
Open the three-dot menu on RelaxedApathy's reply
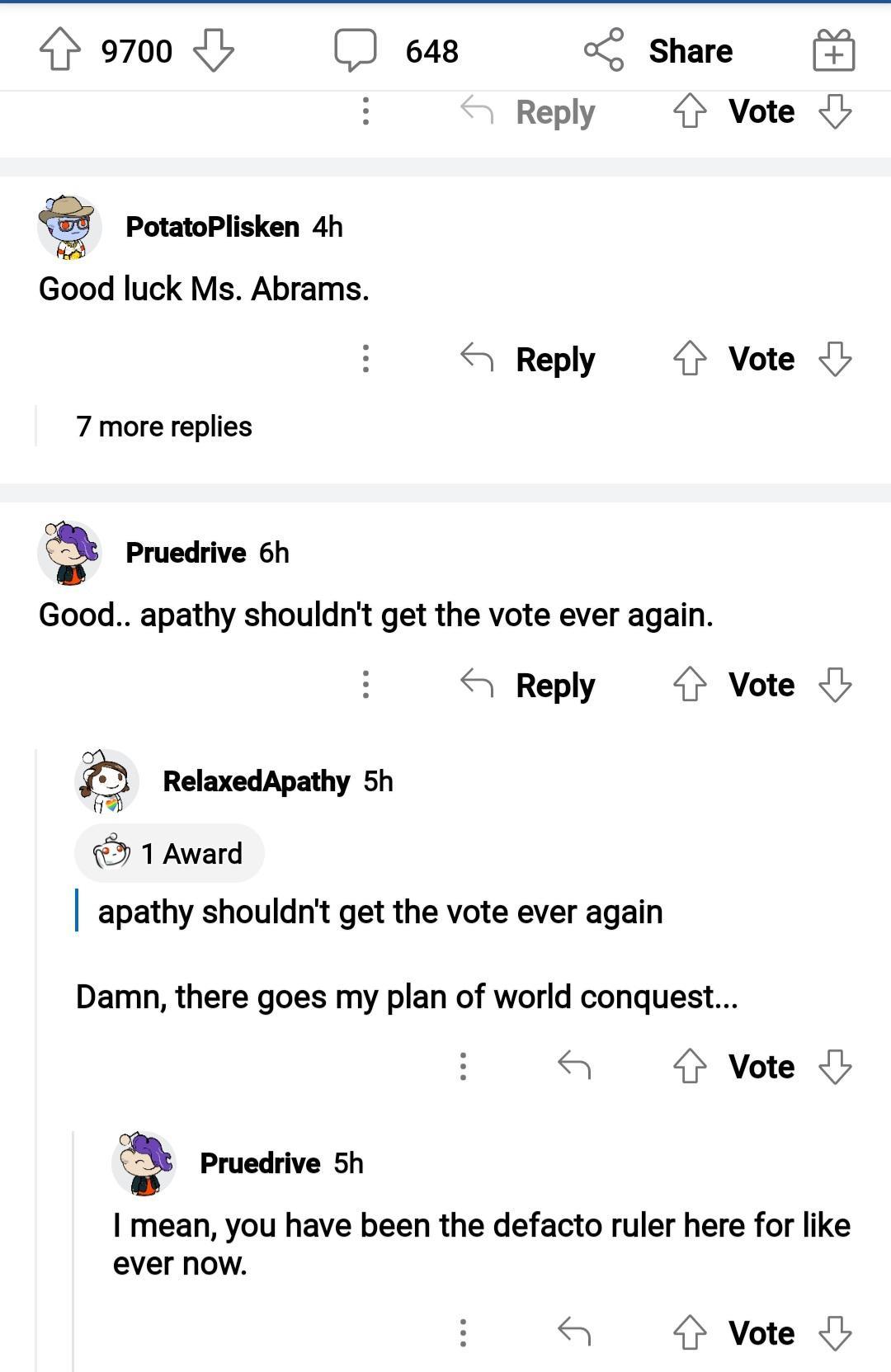(x=463, y=1066)
